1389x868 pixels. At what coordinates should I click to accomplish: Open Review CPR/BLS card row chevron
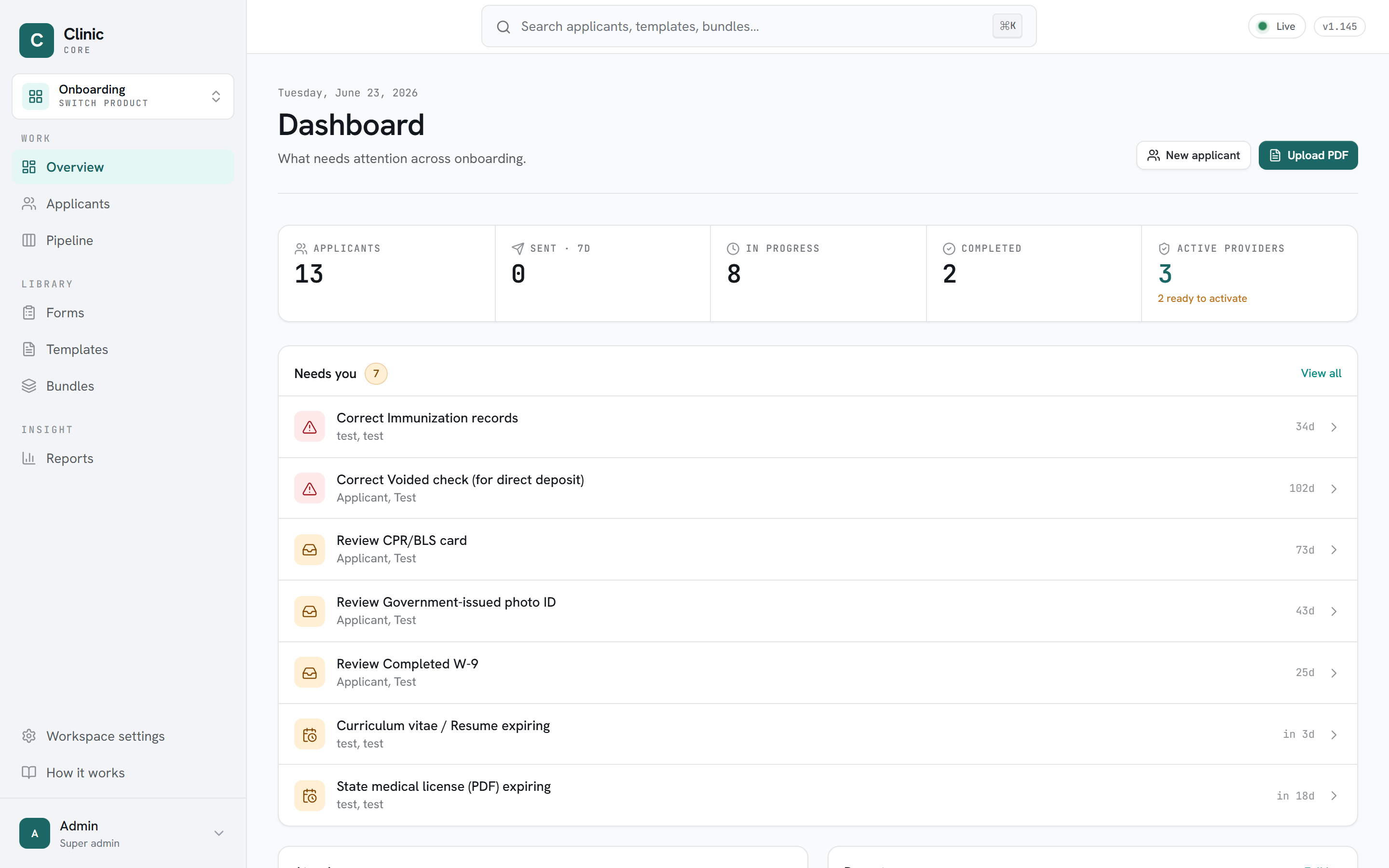click(1334, 550)
